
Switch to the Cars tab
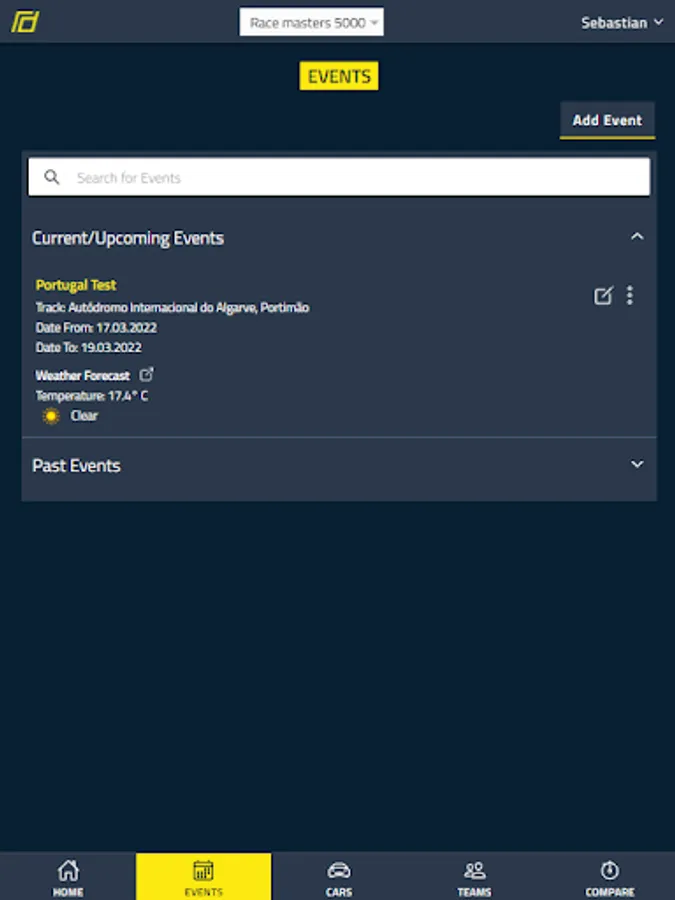(339, 877)
